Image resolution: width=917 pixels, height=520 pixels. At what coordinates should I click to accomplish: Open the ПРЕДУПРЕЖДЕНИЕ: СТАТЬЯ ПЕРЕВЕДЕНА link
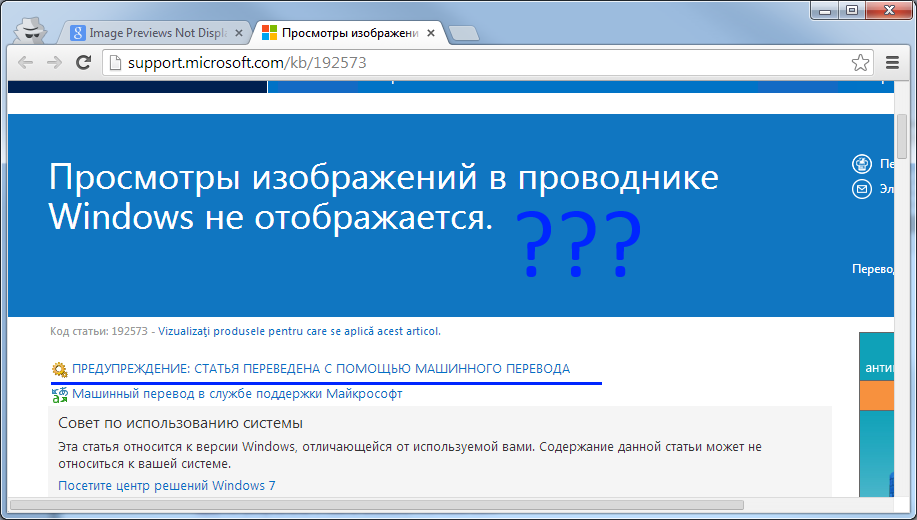(321, 369)
